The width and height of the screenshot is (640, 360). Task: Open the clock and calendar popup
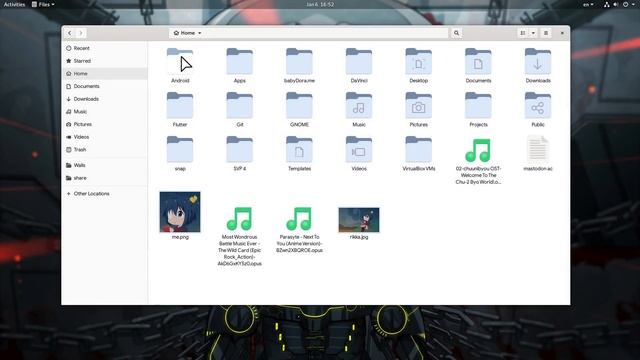click(x=320, y=4)
